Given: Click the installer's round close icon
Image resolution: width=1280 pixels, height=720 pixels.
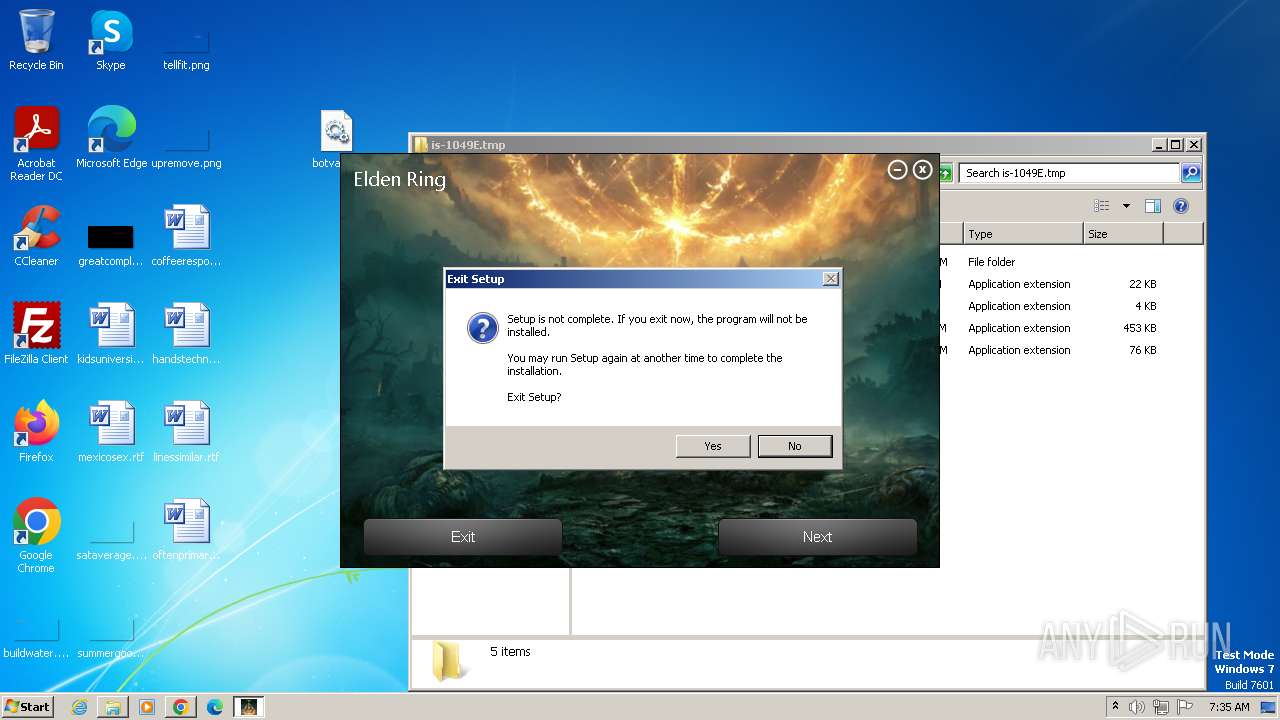Looking at the screenshot, I should point(923,170).
